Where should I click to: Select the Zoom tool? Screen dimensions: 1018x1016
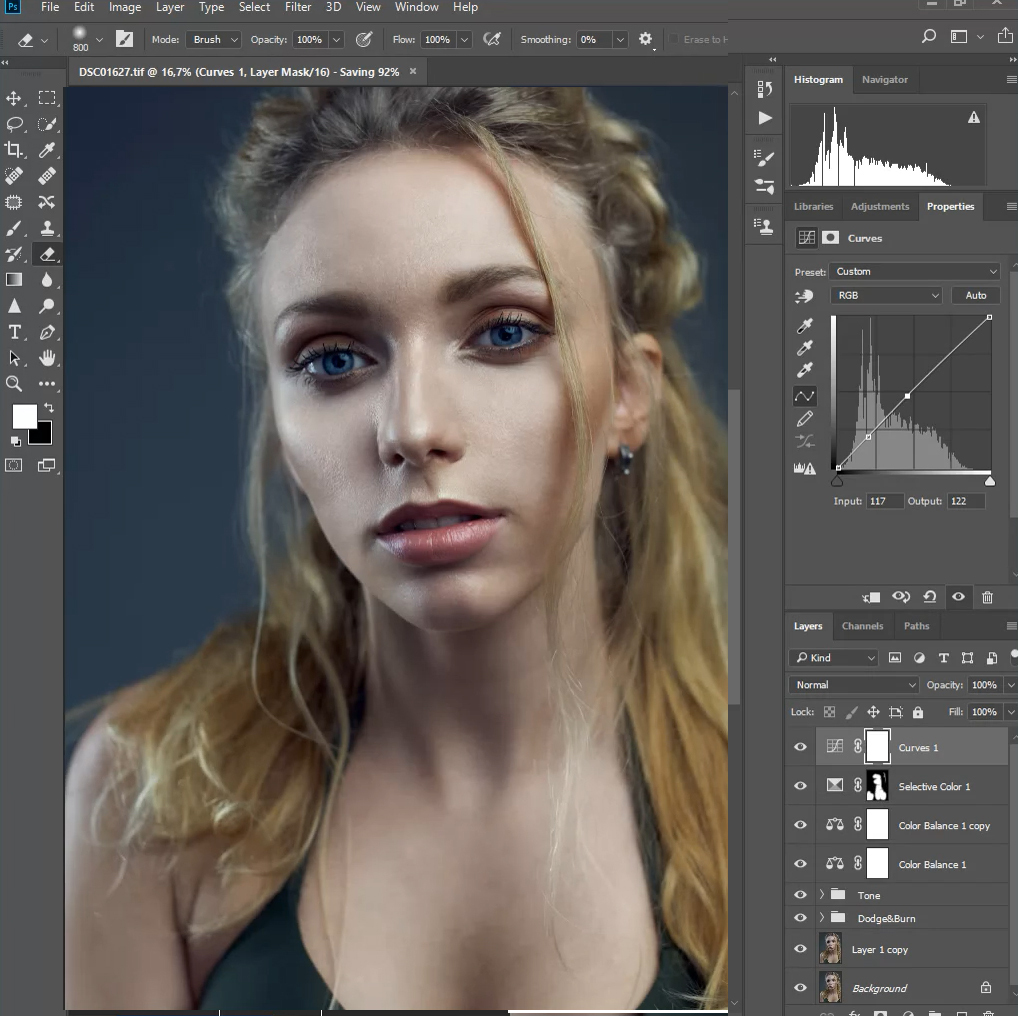pos(14,384)
